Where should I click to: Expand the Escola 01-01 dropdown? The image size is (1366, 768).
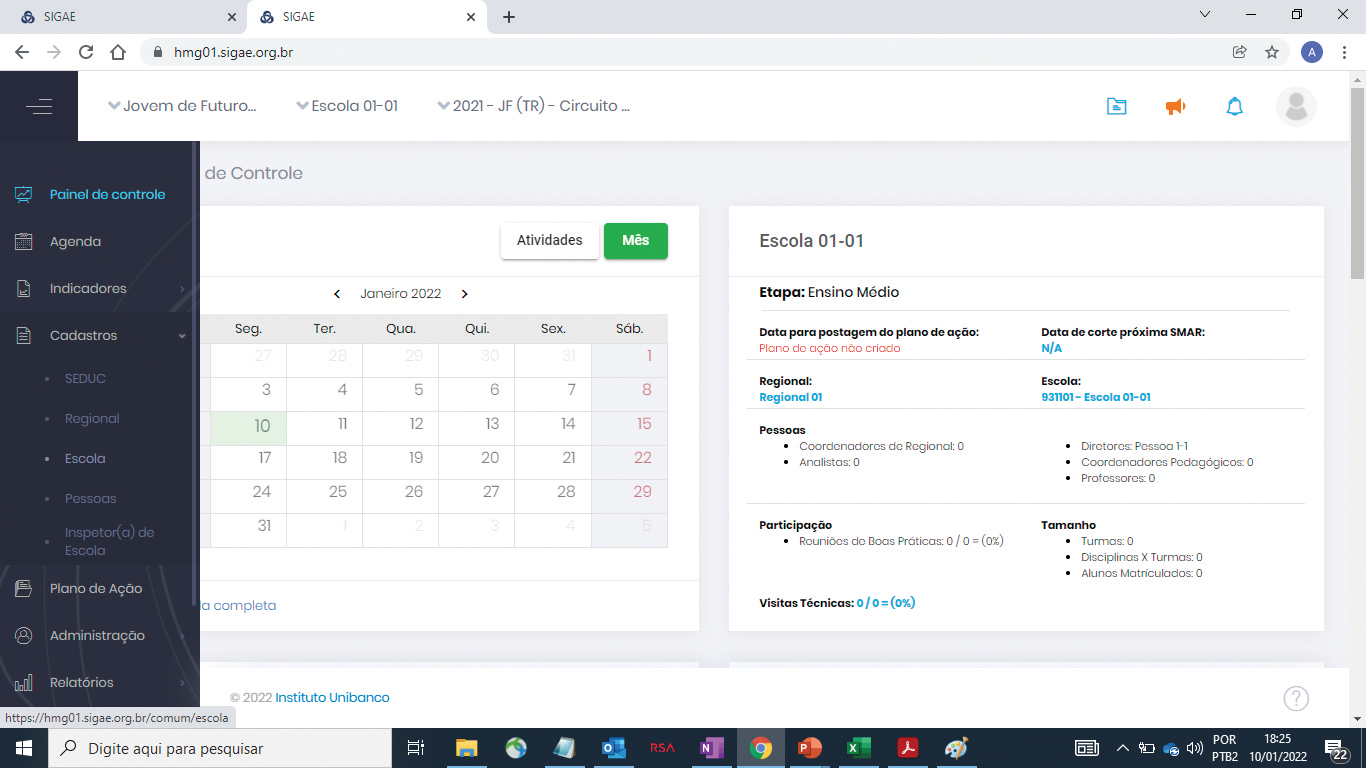347,106
